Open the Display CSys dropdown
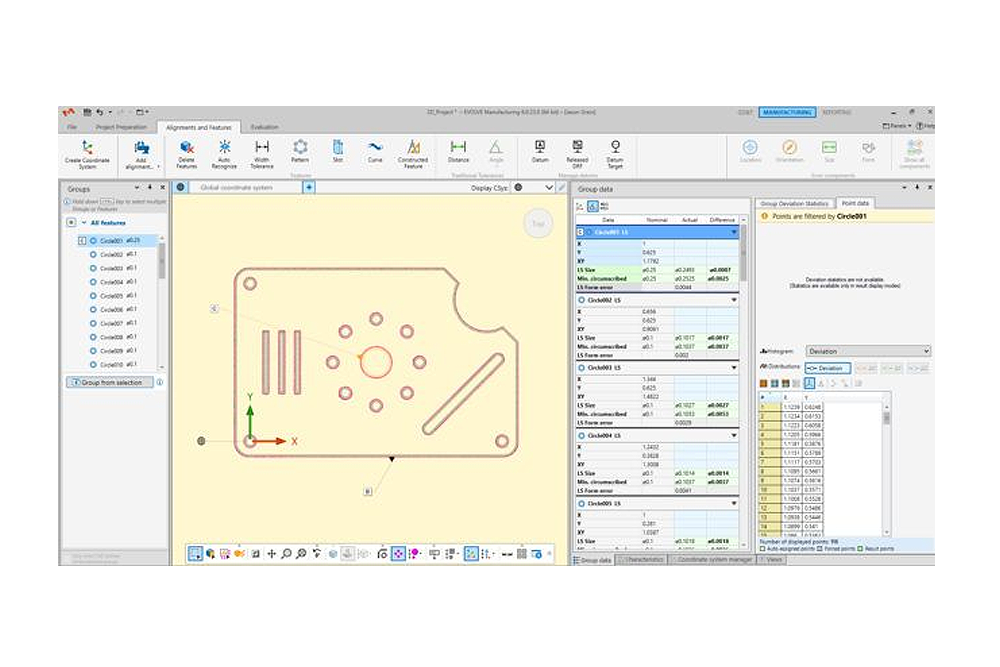1000x667 pixels. (x=548, y=187)
